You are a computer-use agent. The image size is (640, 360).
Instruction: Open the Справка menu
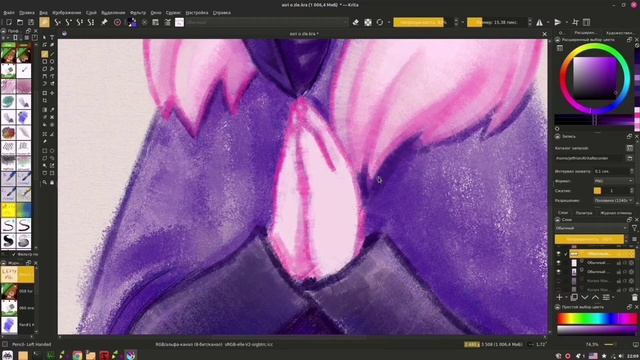pos(222,13)
